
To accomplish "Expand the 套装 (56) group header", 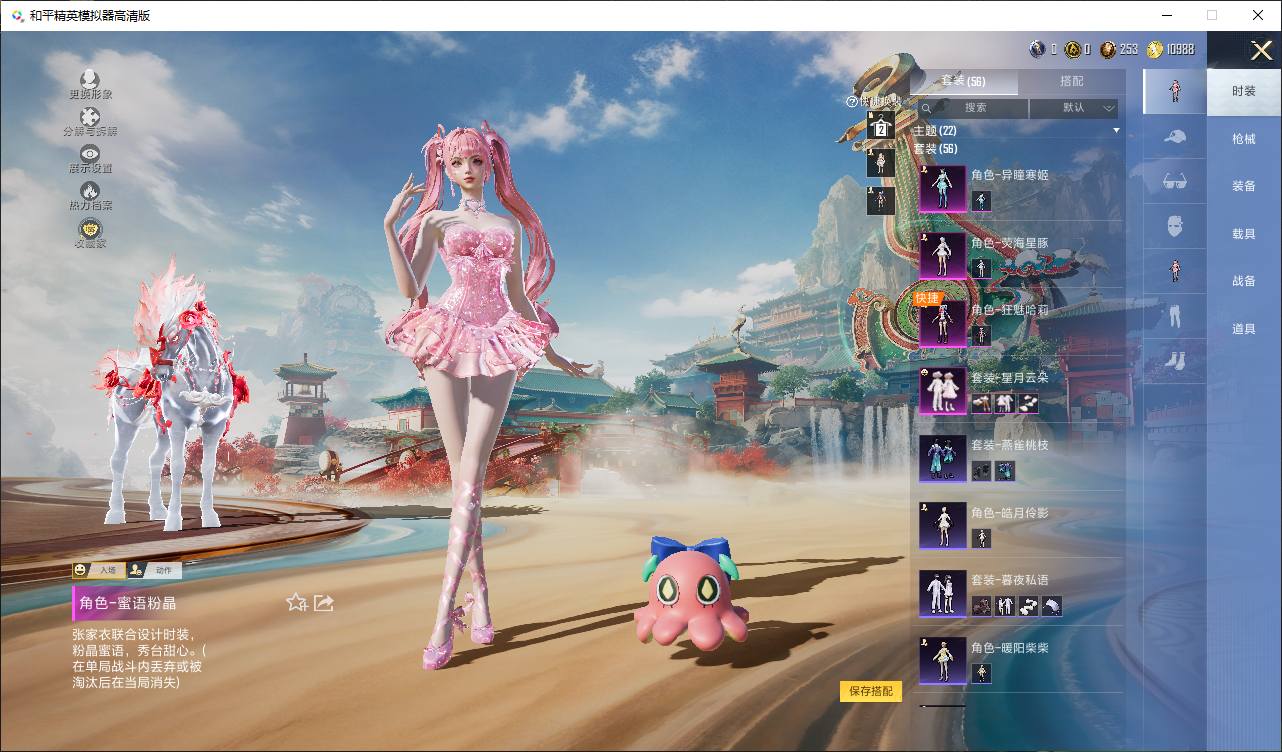I will click(x=936, y=149).
